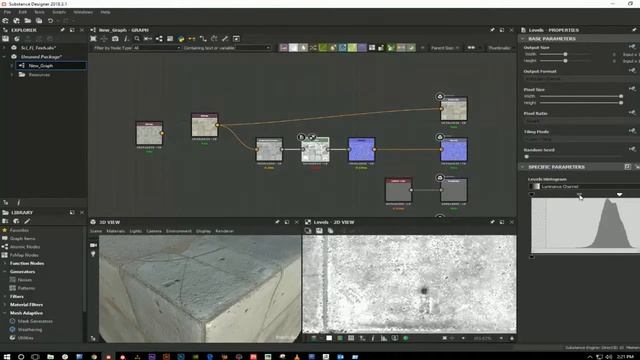Pin the Graph panel with pin icon
Viewport: 640px width, 360px height.
[492, 30]
